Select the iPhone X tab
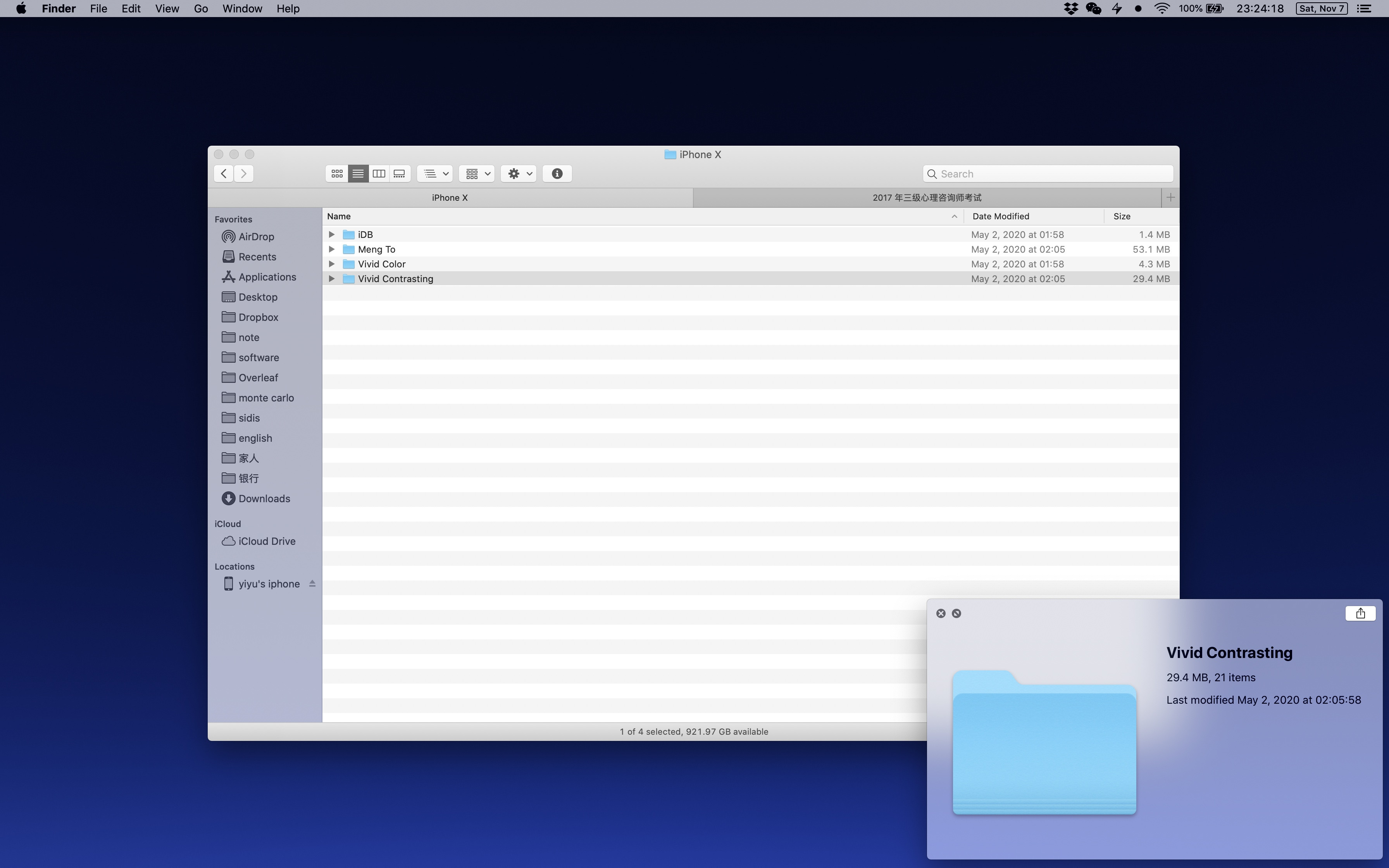The image size is (1389, 868). (x=450, y=198)
